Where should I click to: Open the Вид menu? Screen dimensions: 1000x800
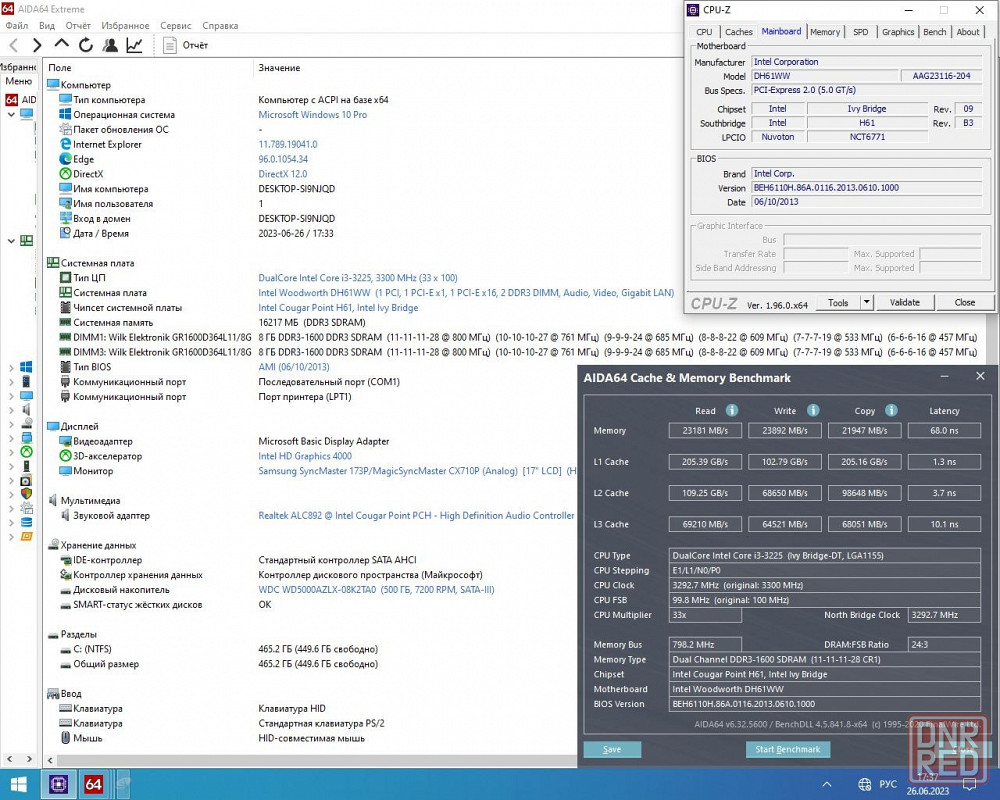[47, 26]
